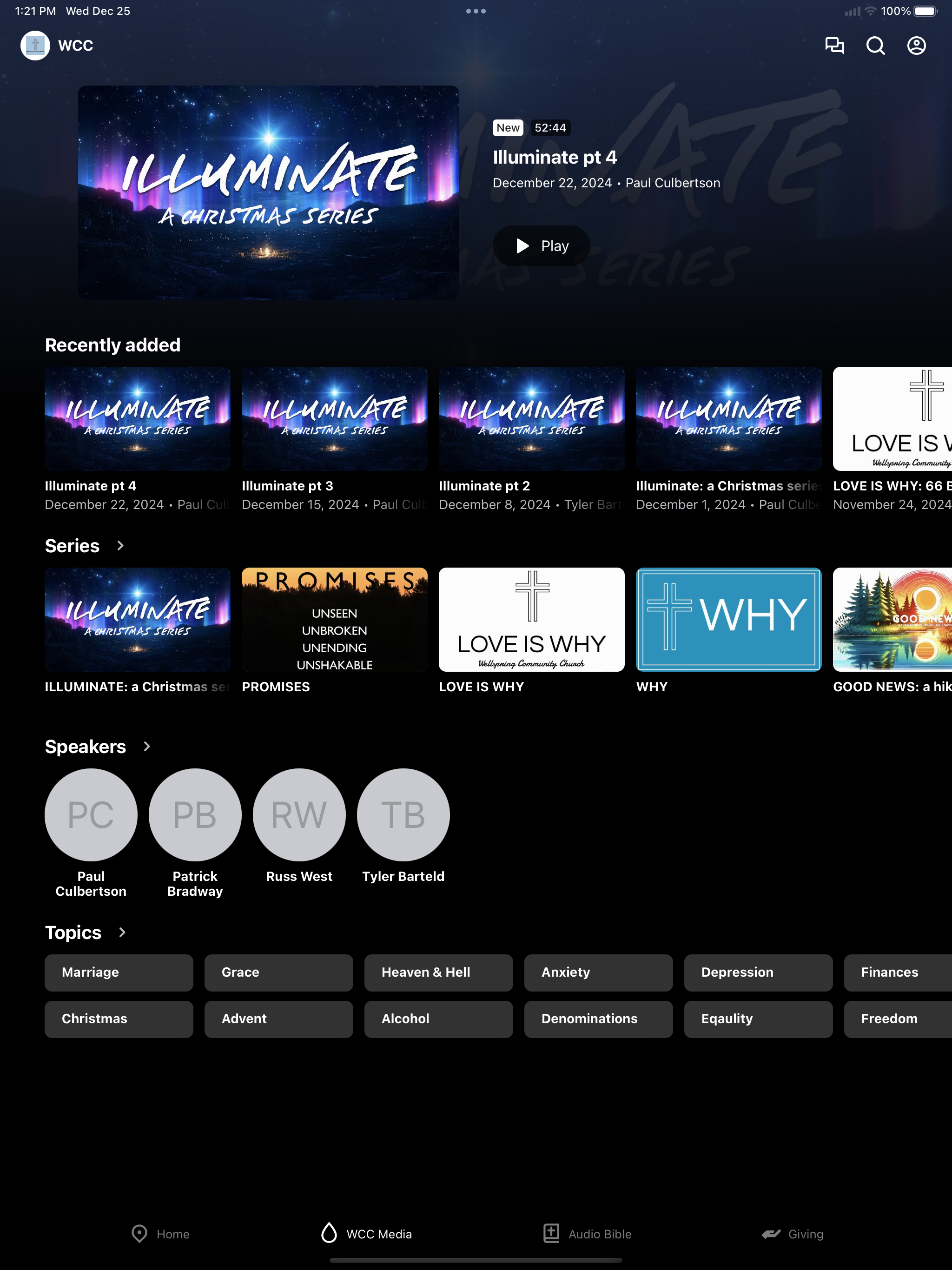Open the user profile icon
The width and height of the screenshot is (952, 1270).
point(916,46)
